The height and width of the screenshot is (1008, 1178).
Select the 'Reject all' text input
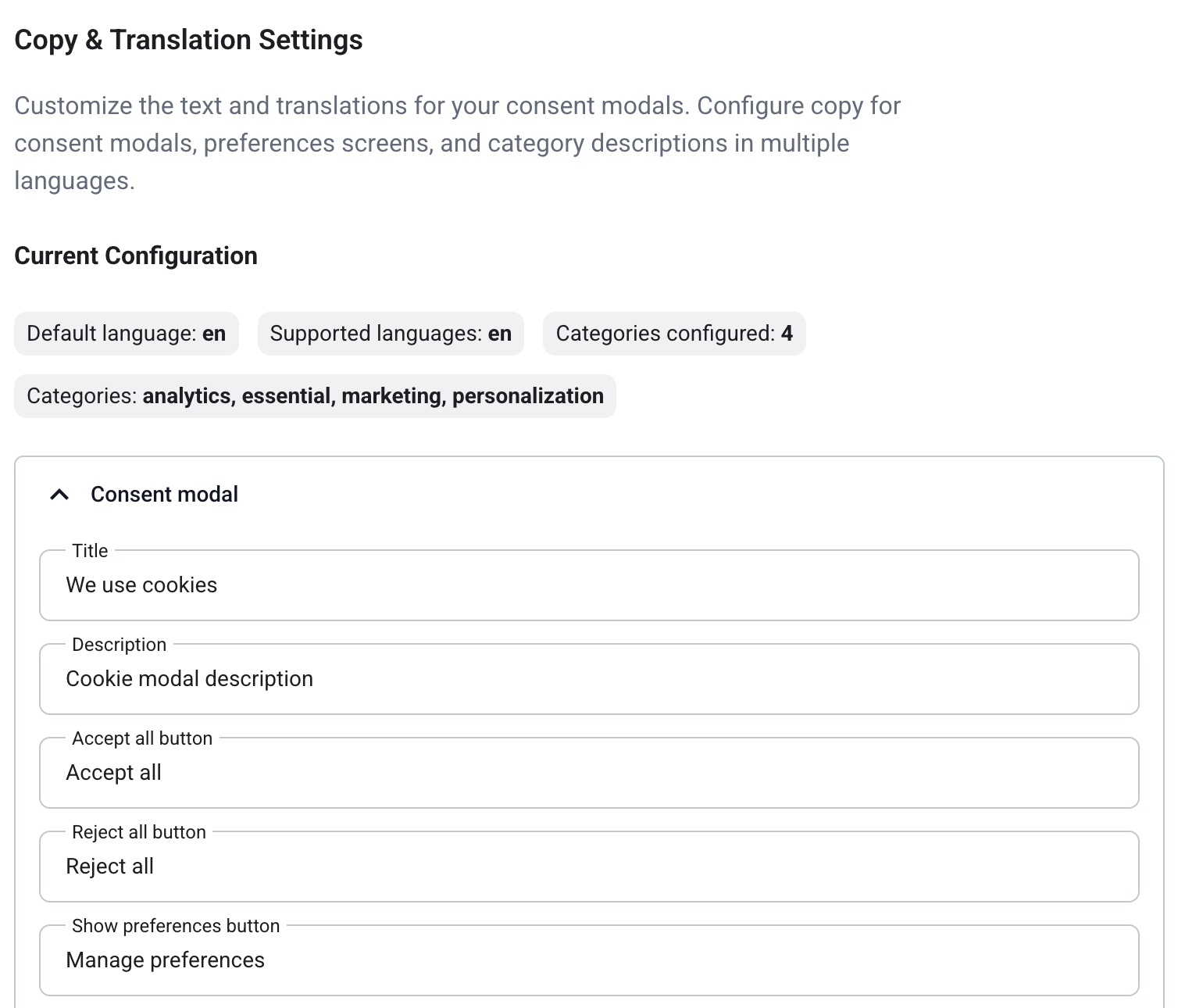pyautogui.click(x=589, y=867)
